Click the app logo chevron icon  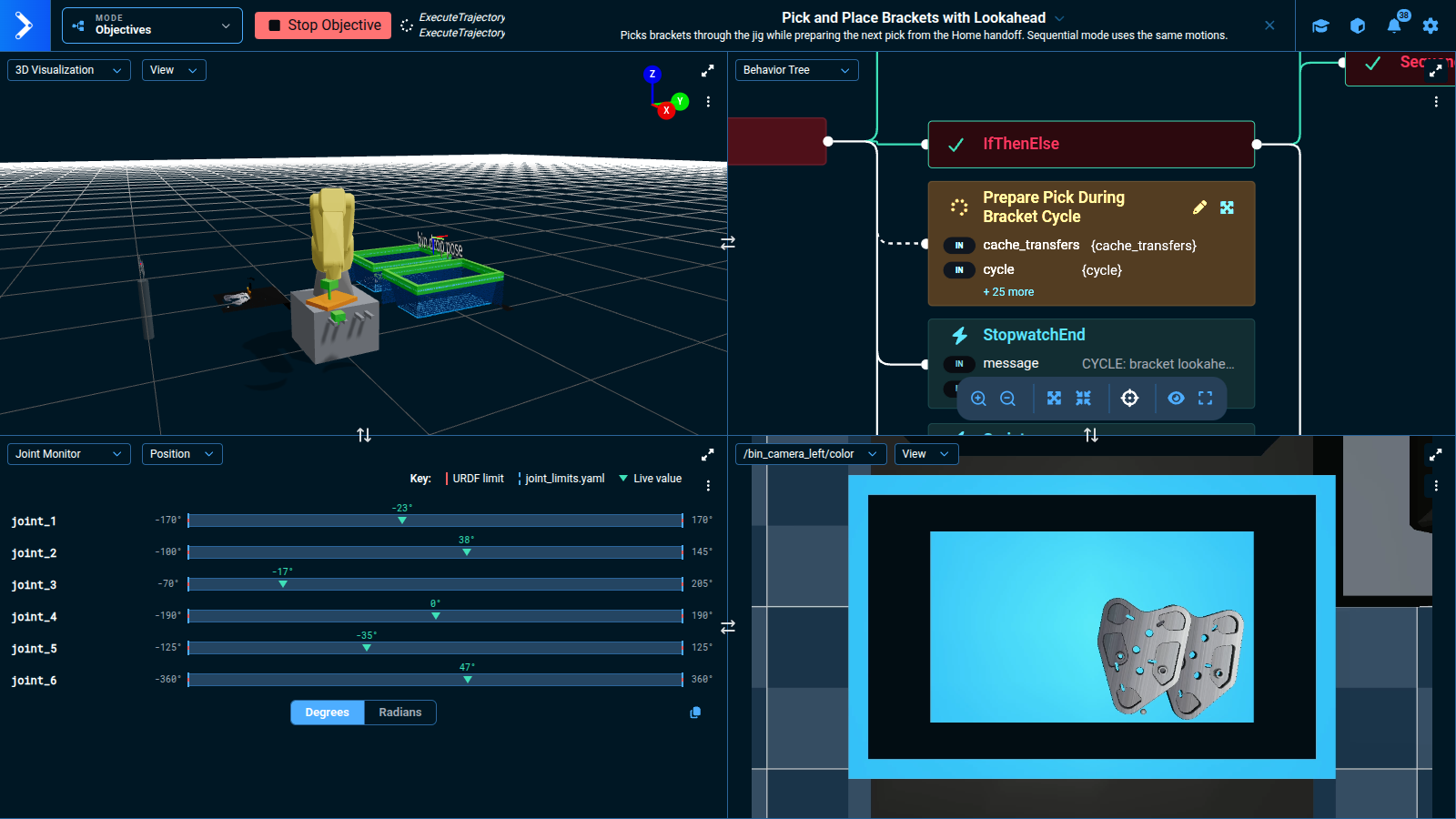click(25, 25)
